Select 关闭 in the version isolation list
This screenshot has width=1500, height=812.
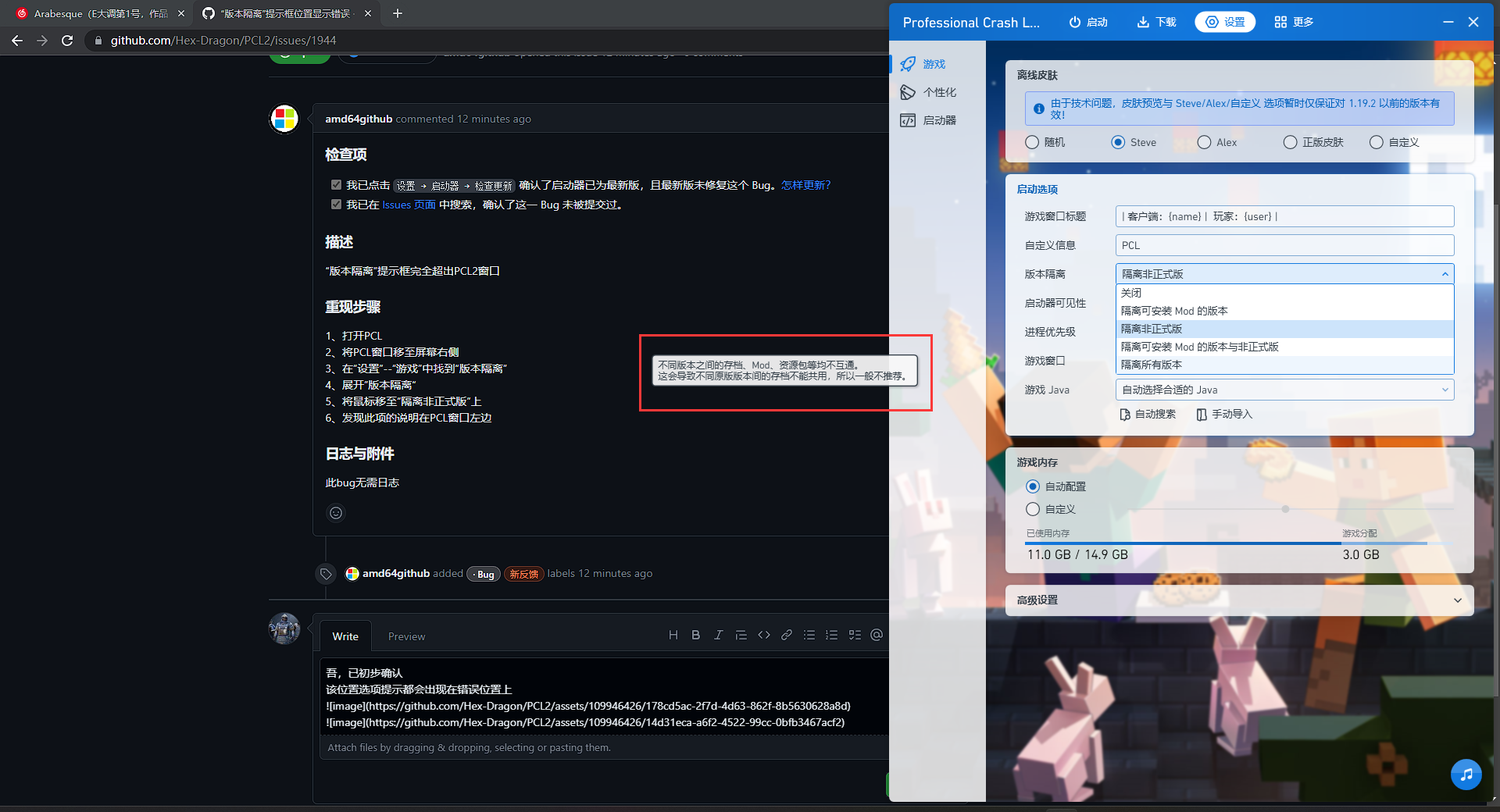(1284, 293)
